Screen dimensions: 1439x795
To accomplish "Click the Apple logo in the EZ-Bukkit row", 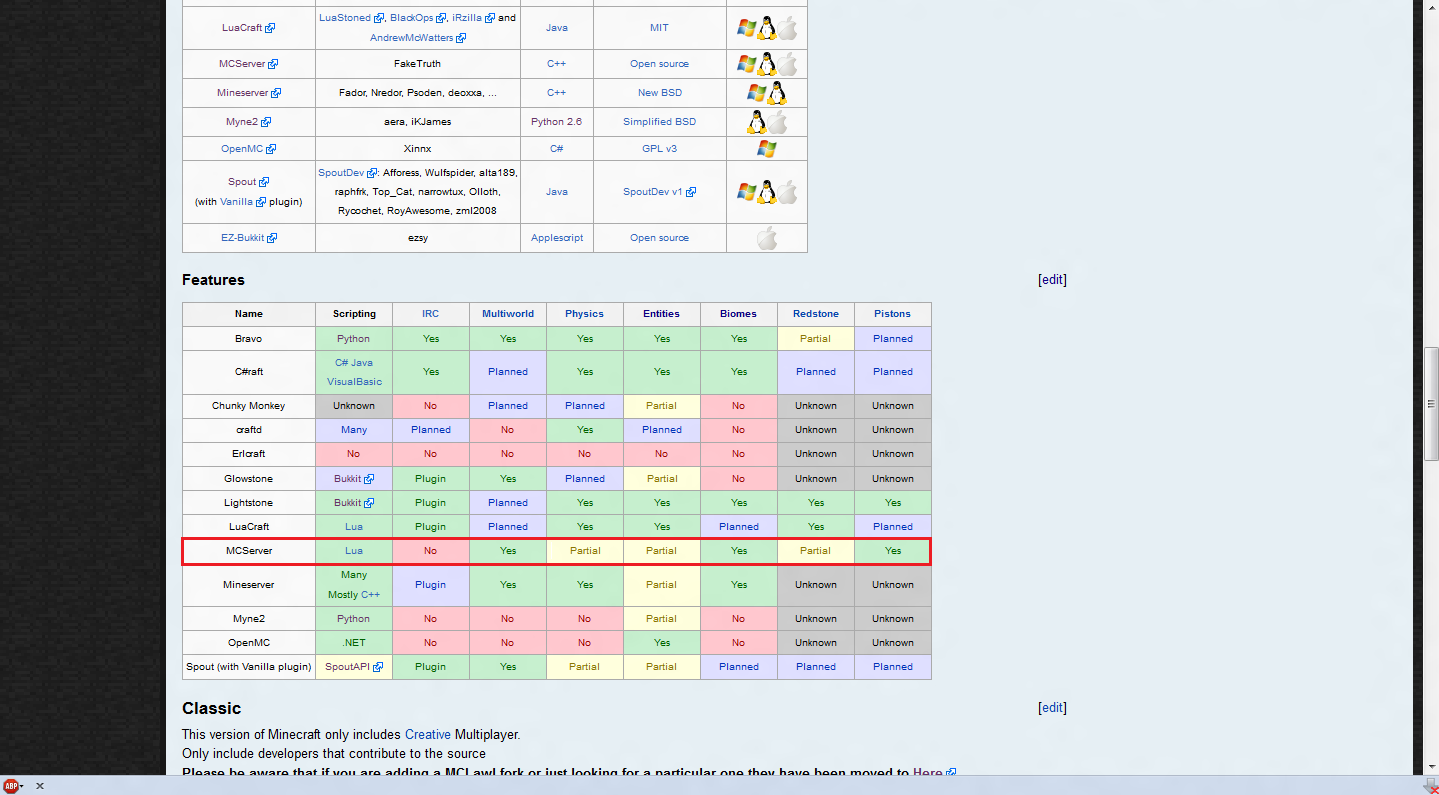I will 767,238.
